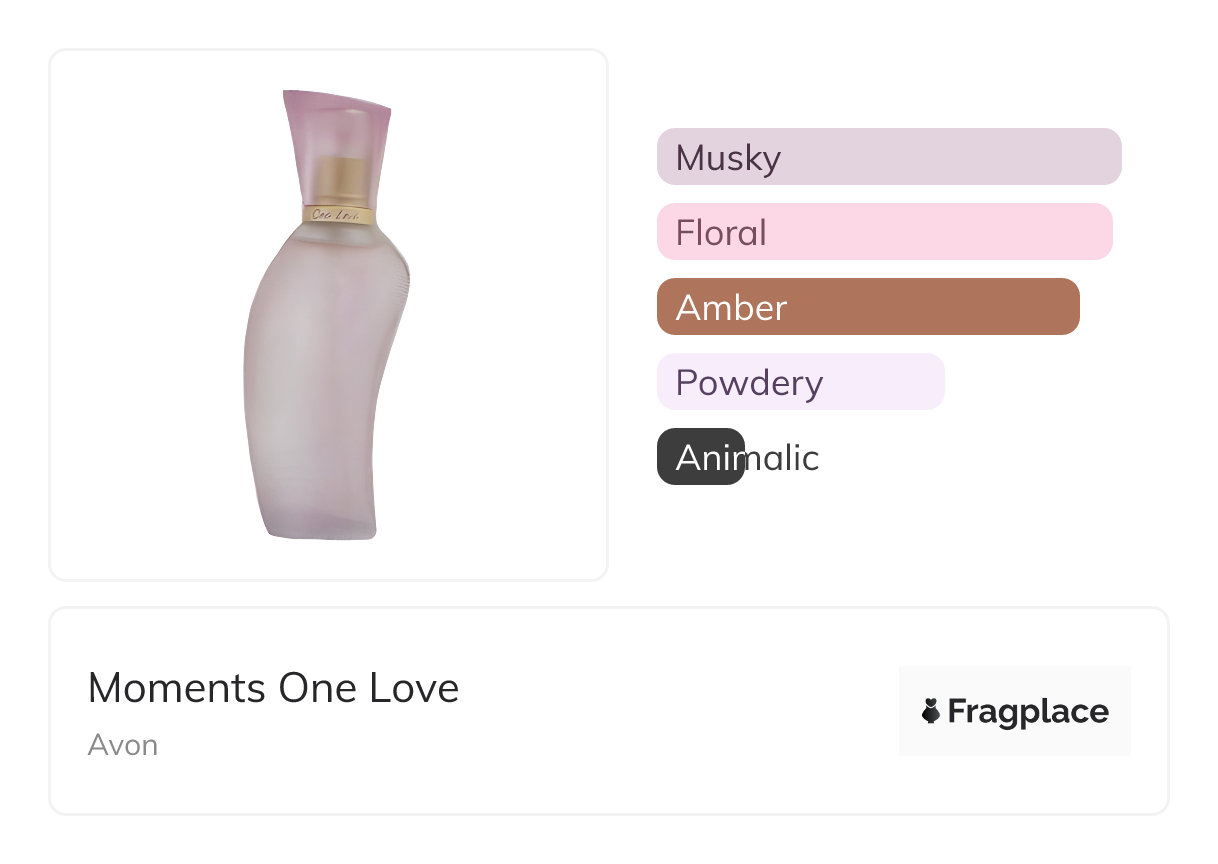Screen dimensions: 1218x864
Task: Click the white "Amber" label text
Action: [x=731, y=308]
